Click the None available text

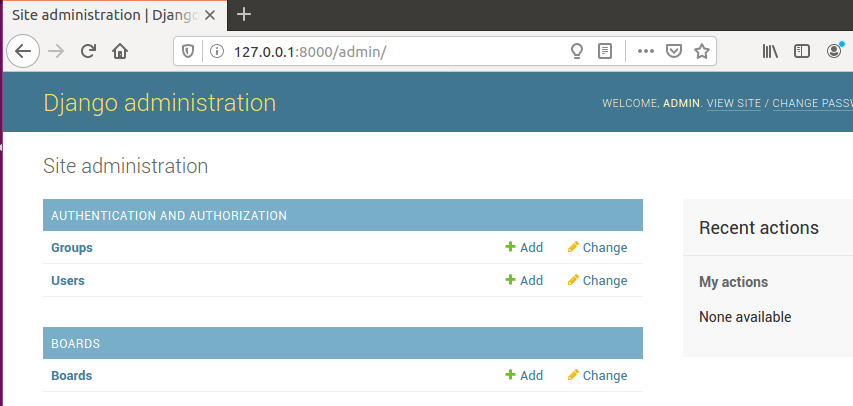coord(745,317)
